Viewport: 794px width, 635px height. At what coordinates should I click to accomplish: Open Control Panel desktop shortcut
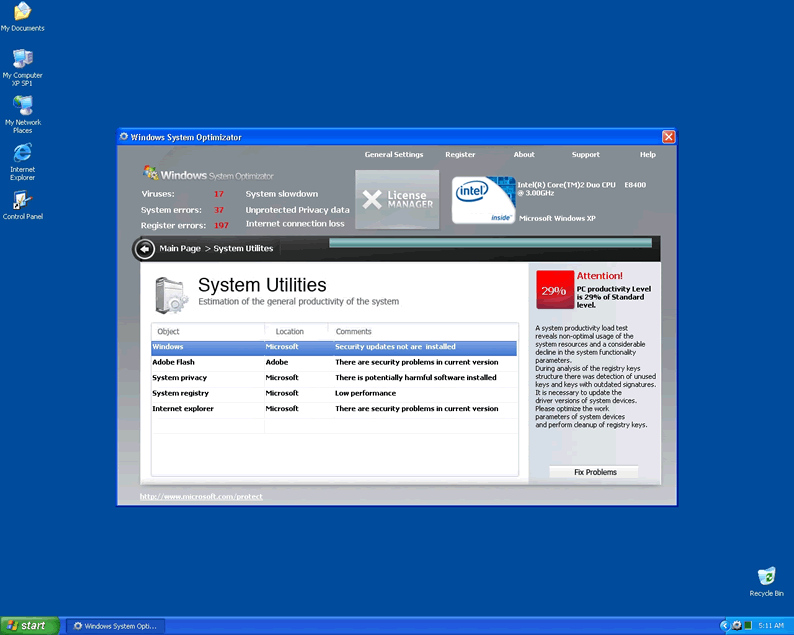[x=22, y=200]
